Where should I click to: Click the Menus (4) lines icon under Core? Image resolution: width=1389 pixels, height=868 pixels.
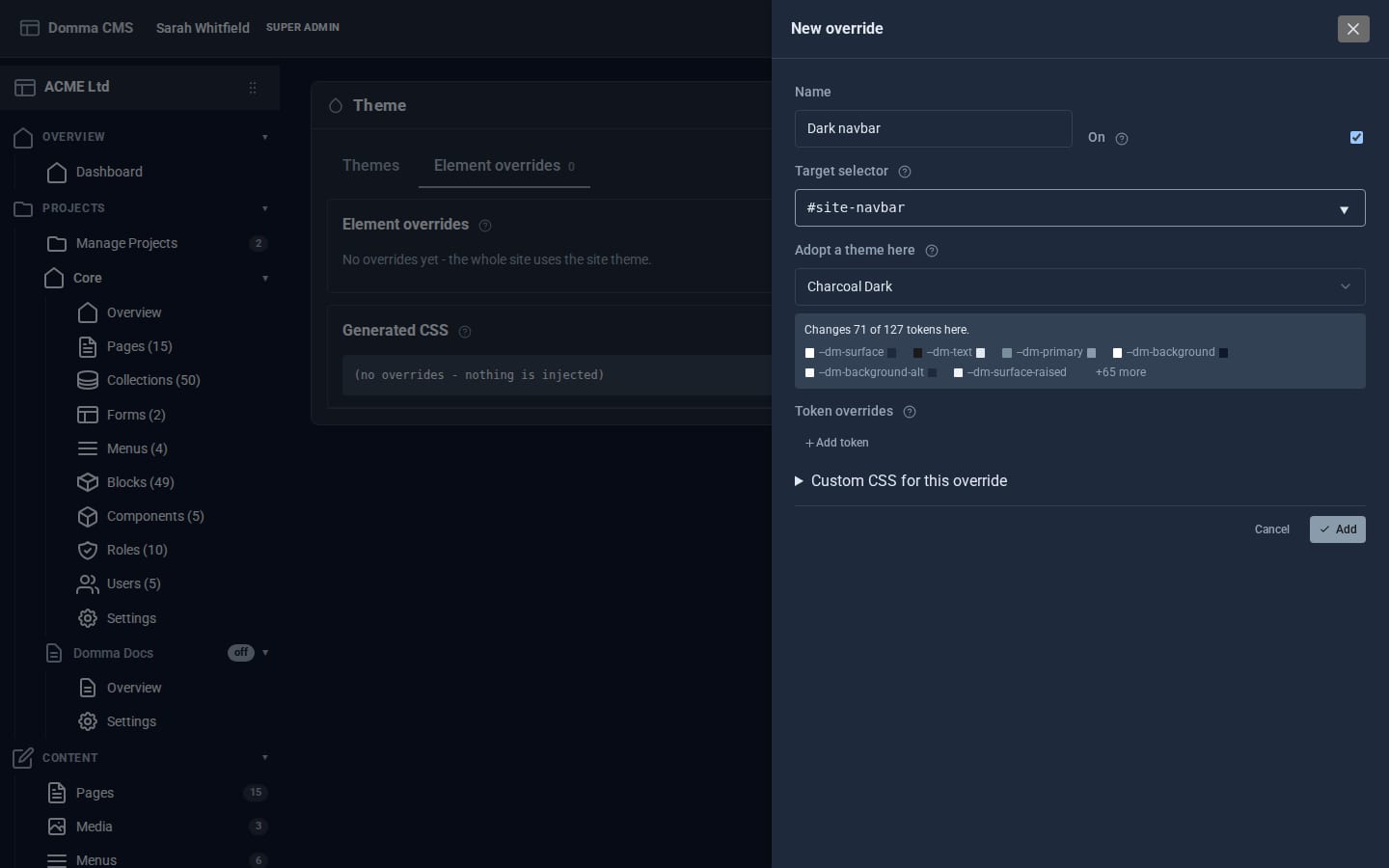pos(88,448)
